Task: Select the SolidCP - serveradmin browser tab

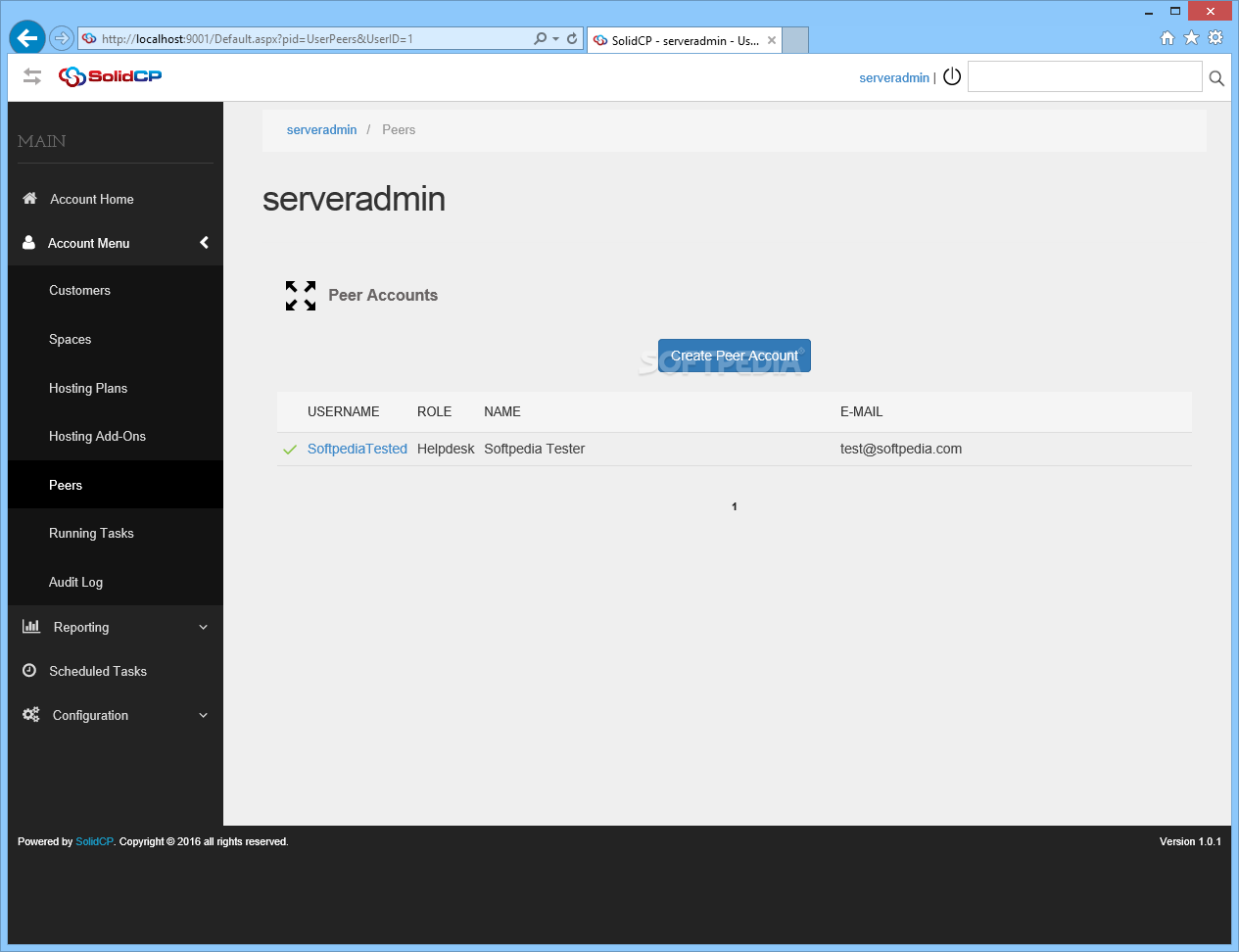Action: (x=684, y=40)
